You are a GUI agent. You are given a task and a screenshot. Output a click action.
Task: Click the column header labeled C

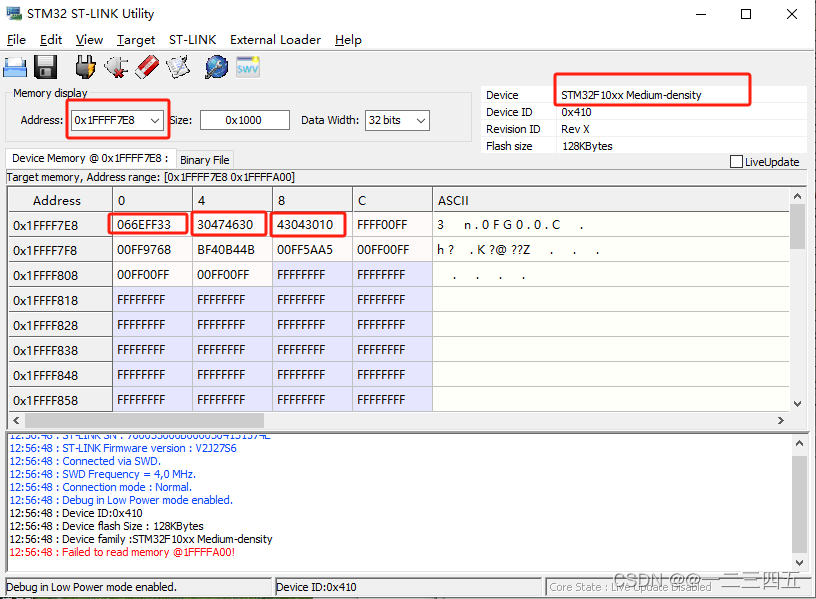[392, 200]
